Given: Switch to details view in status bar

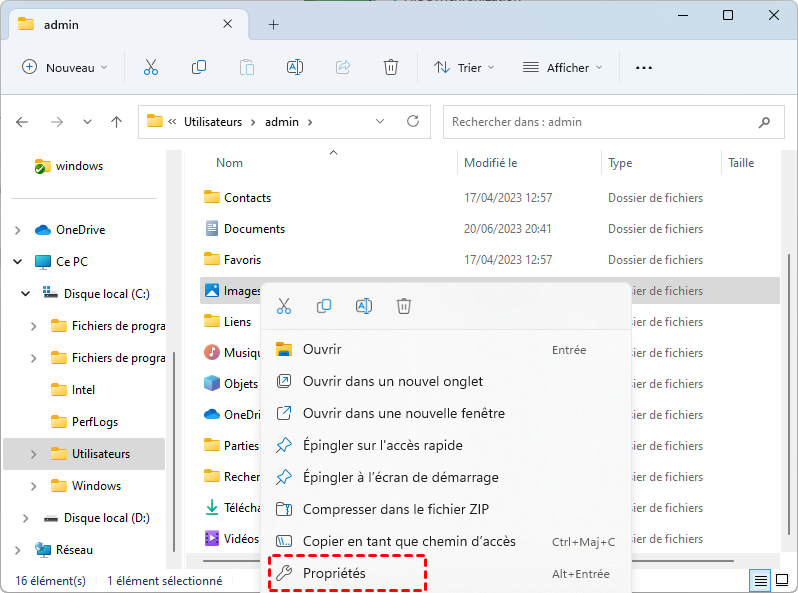Looking at the screenshot, I should click(761, 580).
